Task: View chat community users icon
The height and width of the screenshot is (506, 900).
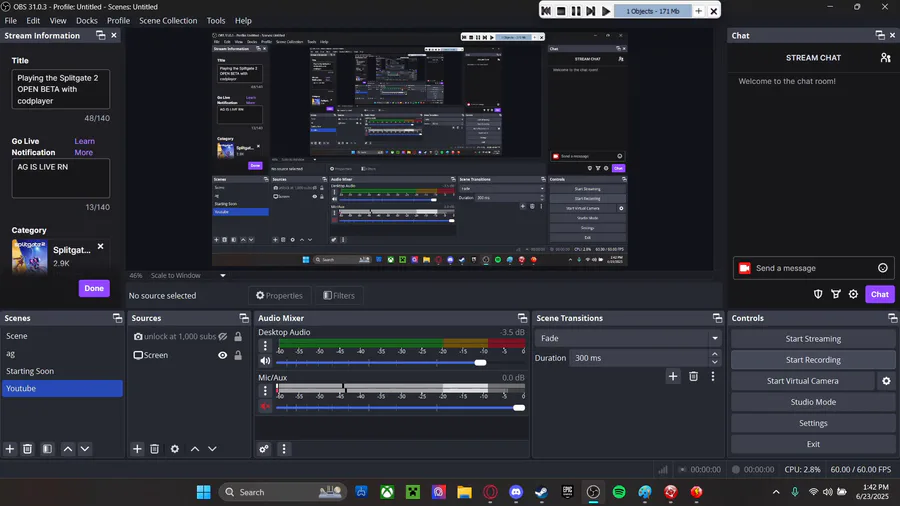Action: (x=886, y=57)
